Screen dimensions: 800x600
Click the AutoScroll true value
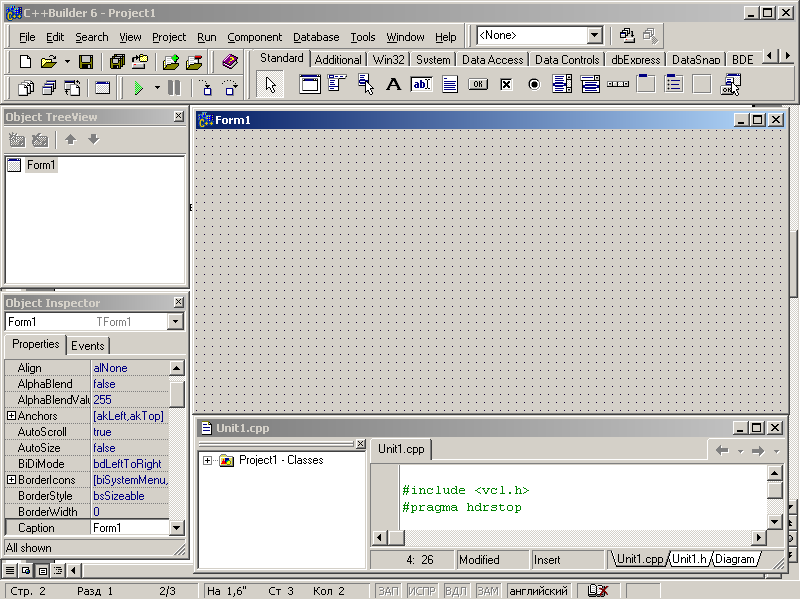coord(130,432)
